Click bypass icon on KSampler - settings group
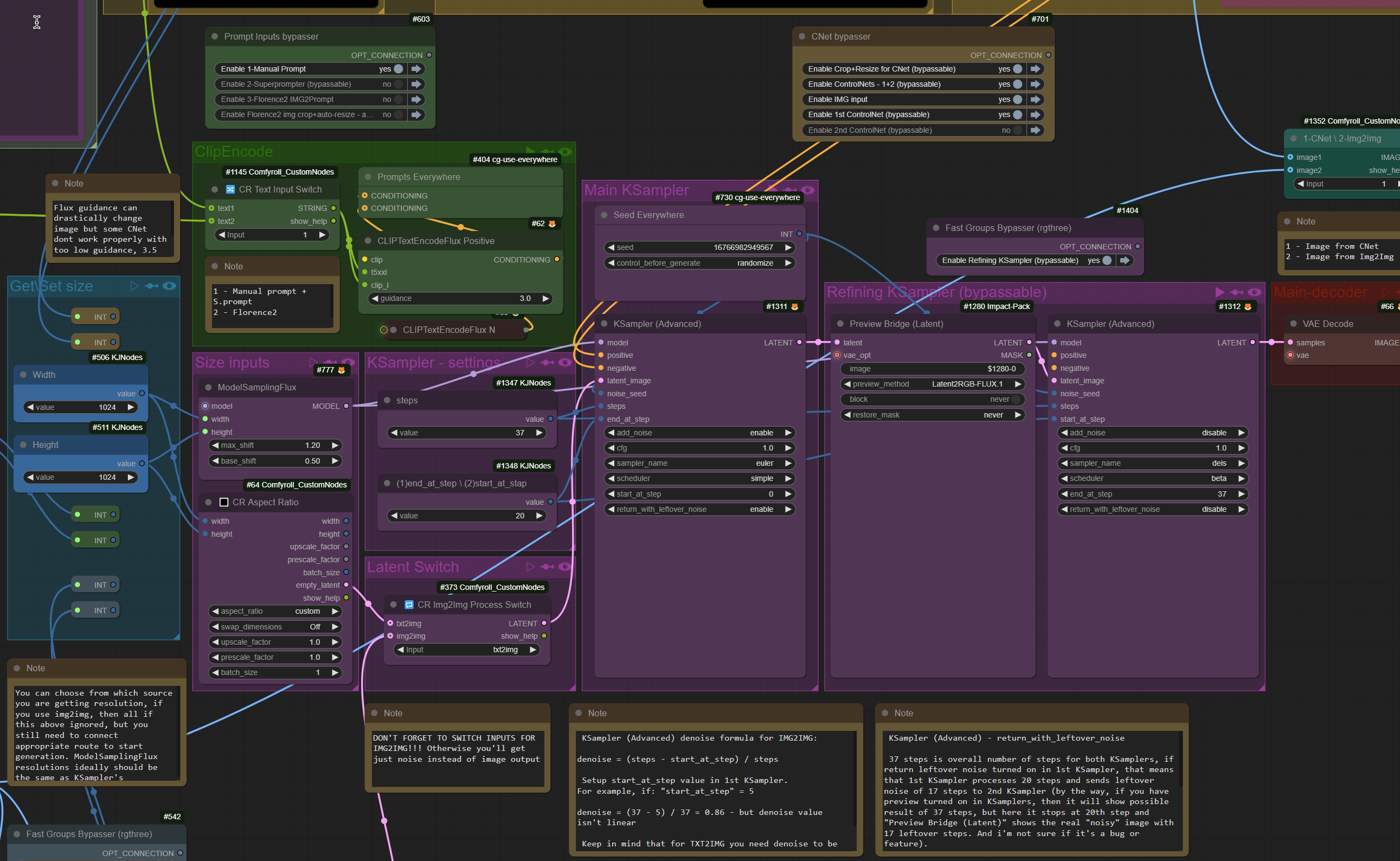The width and height of the screenshot is (1400, 861). click(x=548, y=362)
